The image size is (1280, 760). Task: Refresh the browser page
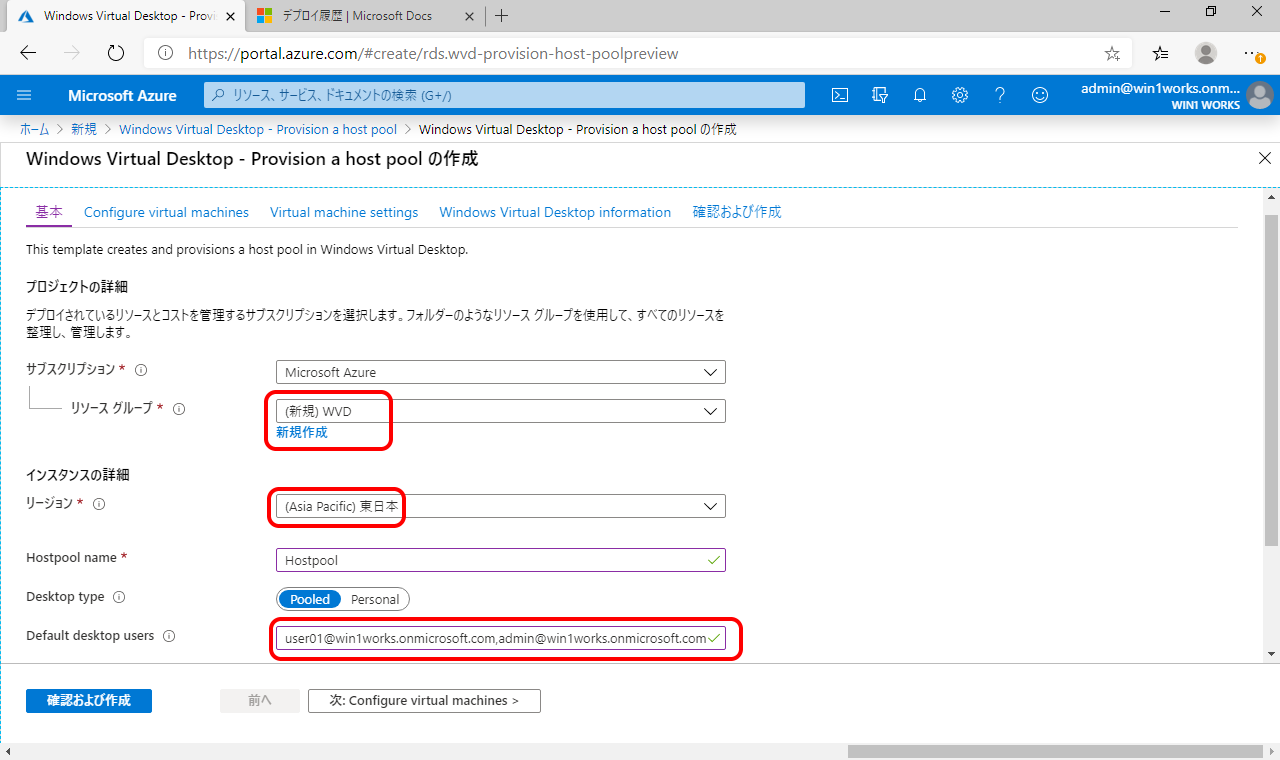115,53
